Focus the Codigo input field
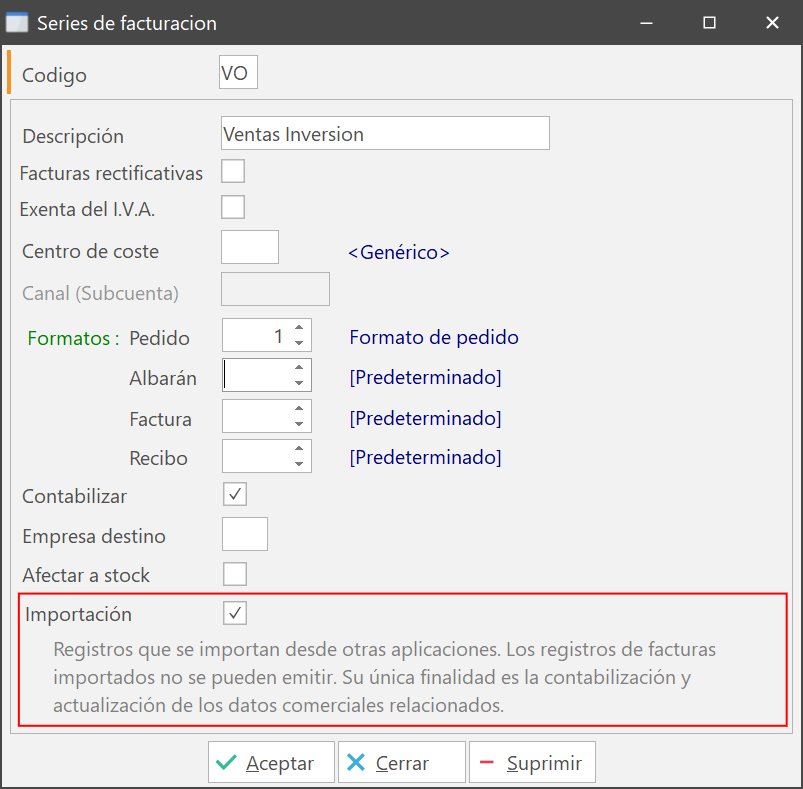803x789 pixels. [238, 73]
